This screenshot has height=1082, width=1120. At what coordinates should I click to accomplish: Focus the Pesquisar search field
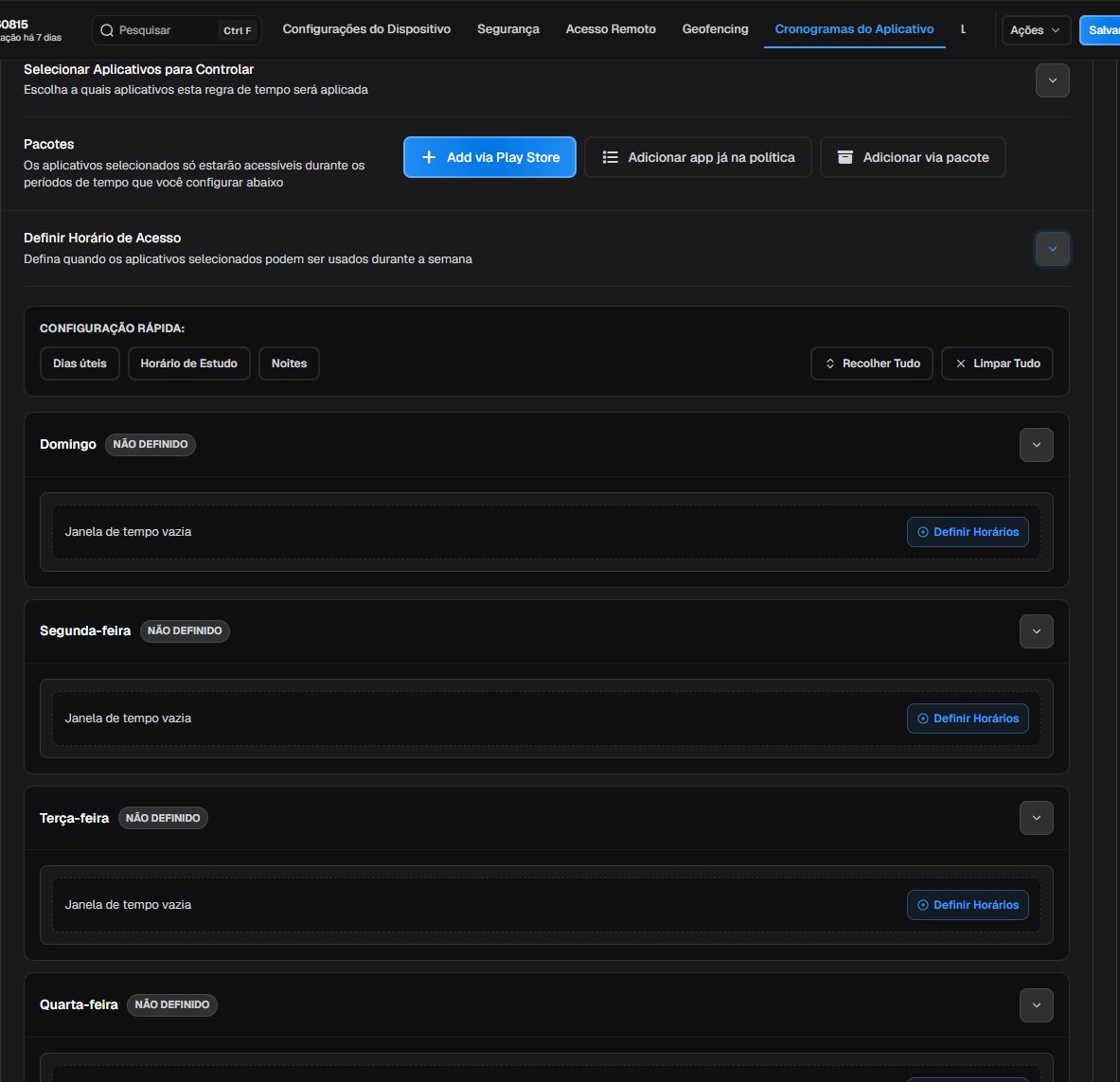tap(176, 30)
